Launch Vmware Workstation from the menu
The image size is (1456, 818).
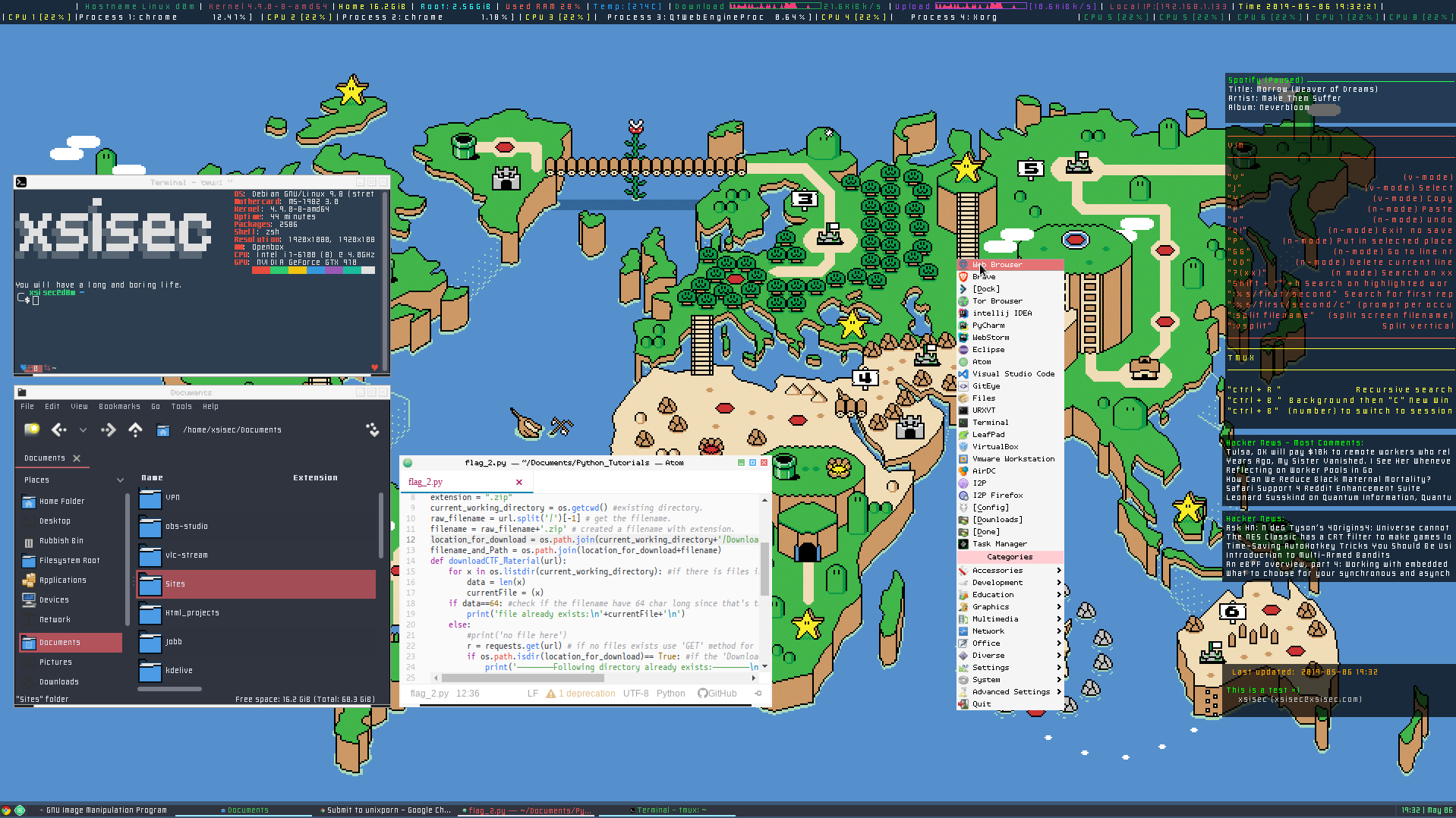click(1010, 459)
